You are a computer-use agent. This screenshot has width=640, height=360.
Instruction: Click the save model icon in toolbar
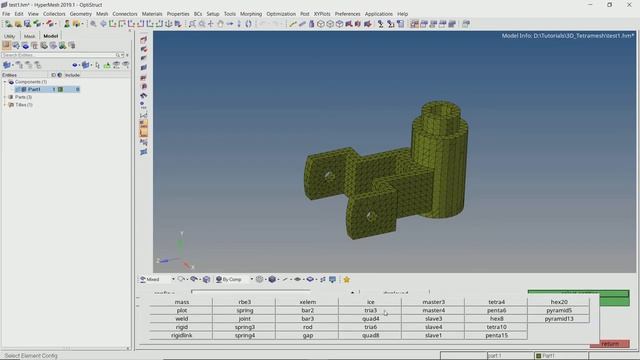[x=27, y=24]
